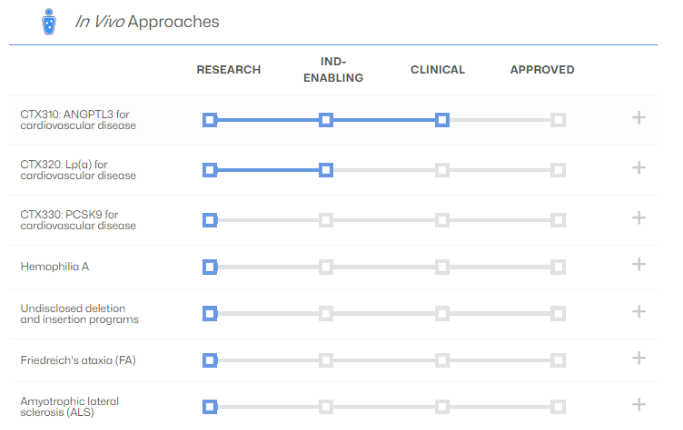Screen dimensions: 683x430
Task: Click Hemophilia A Research stage marker
Action: coord(210,266)
